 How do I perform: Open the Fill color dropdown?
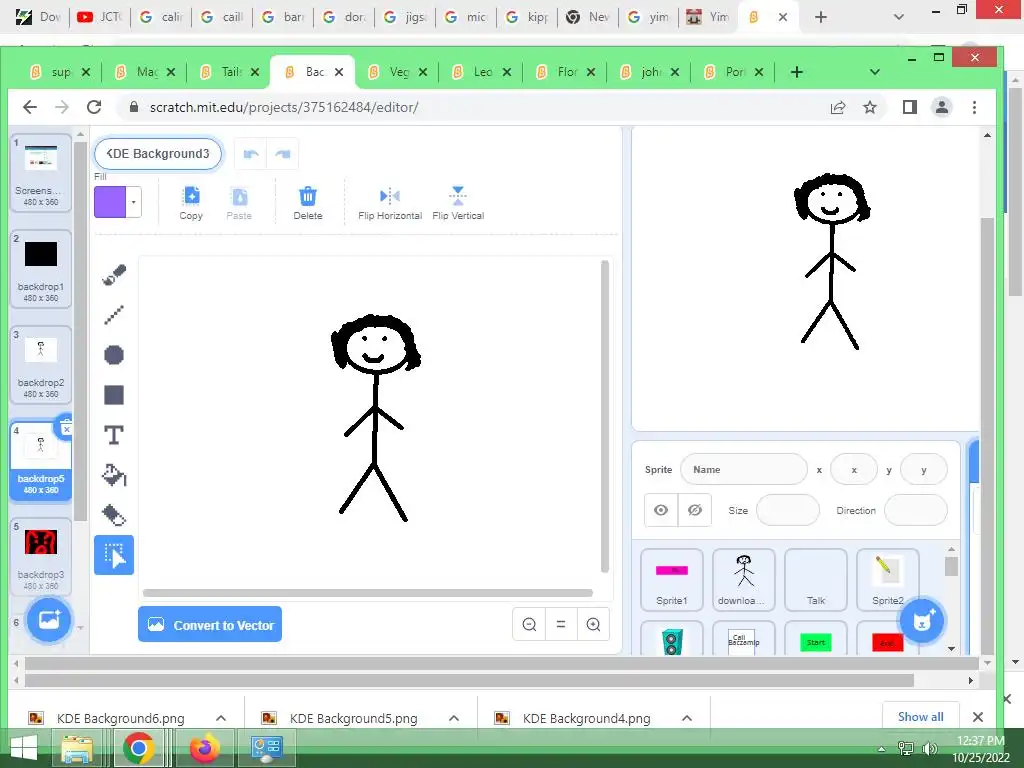point(134,202)
